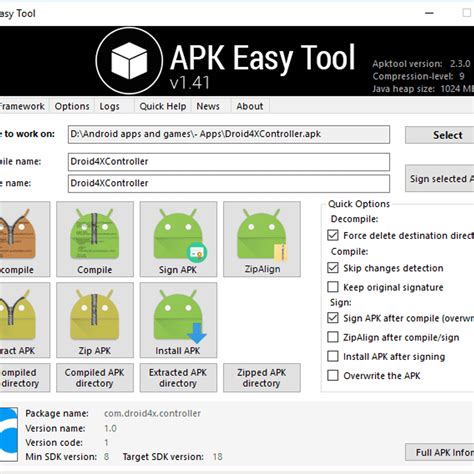The width and height of the screenshot is (474, 474).
Task: Click the v1.41 version label
Action: (189, 83)
